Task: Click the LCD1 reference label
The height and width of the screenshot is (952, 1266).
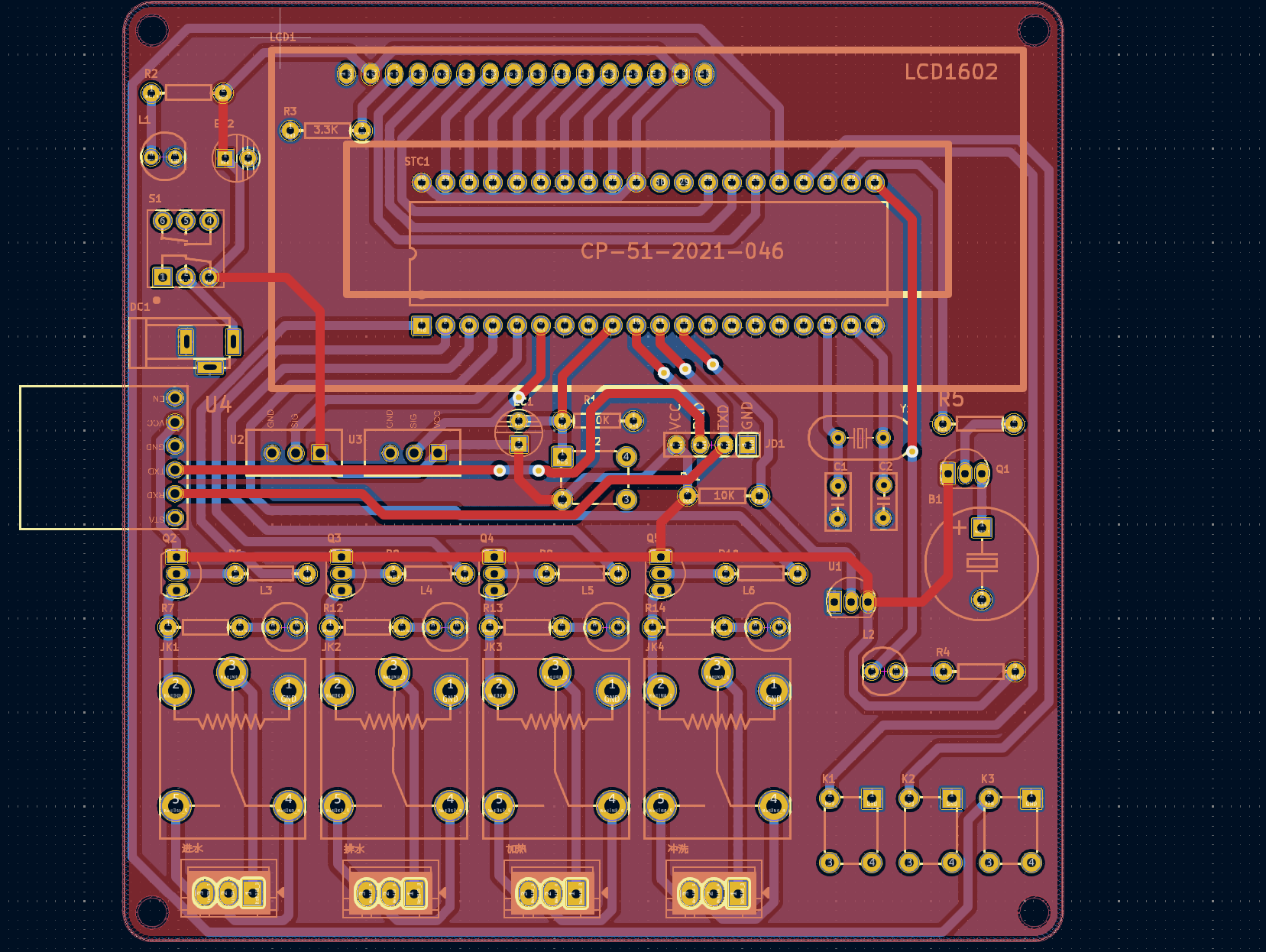Action: point(282,37)
